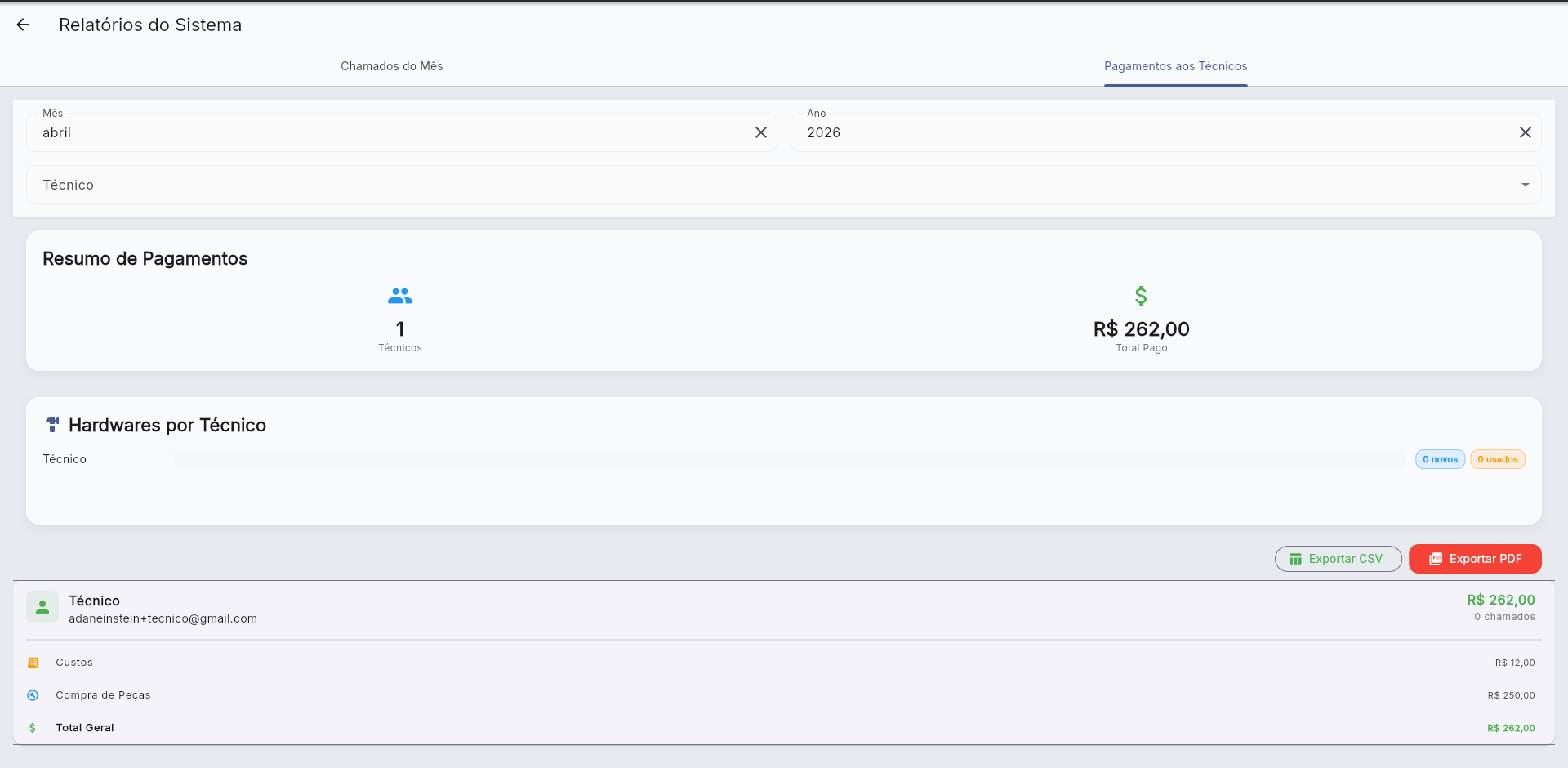Open the Ano field showing 2026
This screenshot has height=768, width=1568.
(x=1151, y=133)
